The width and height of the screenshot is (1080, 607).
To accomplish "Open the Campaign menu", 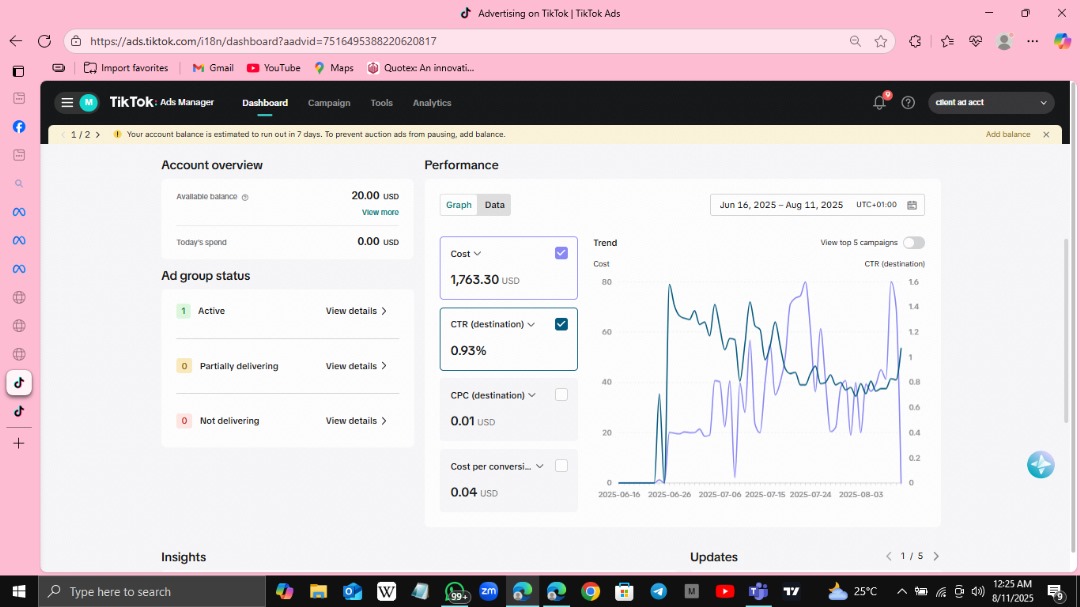I will click(329, 103).
